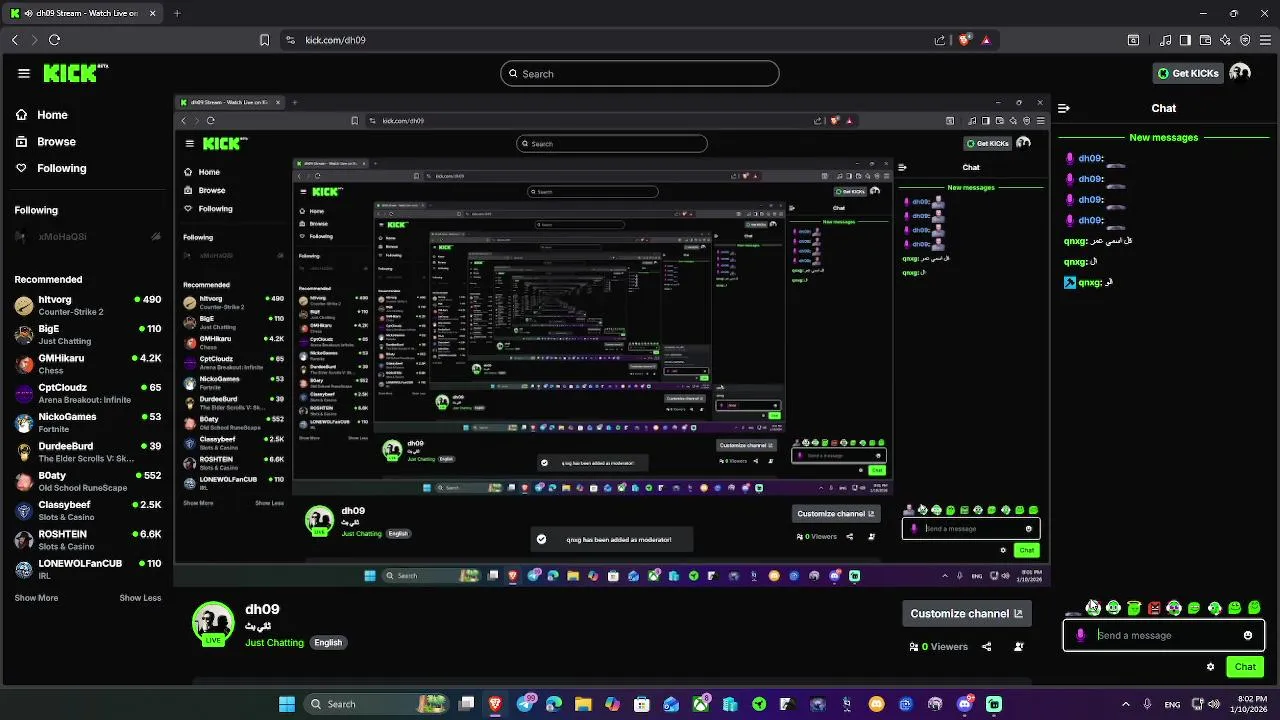
Task: Focus the Kick Search field
Action: [640, 73]
